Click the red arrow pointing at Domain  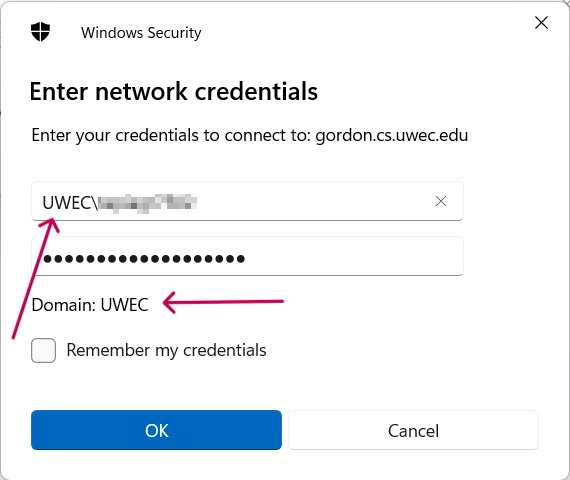pos(223,302)
